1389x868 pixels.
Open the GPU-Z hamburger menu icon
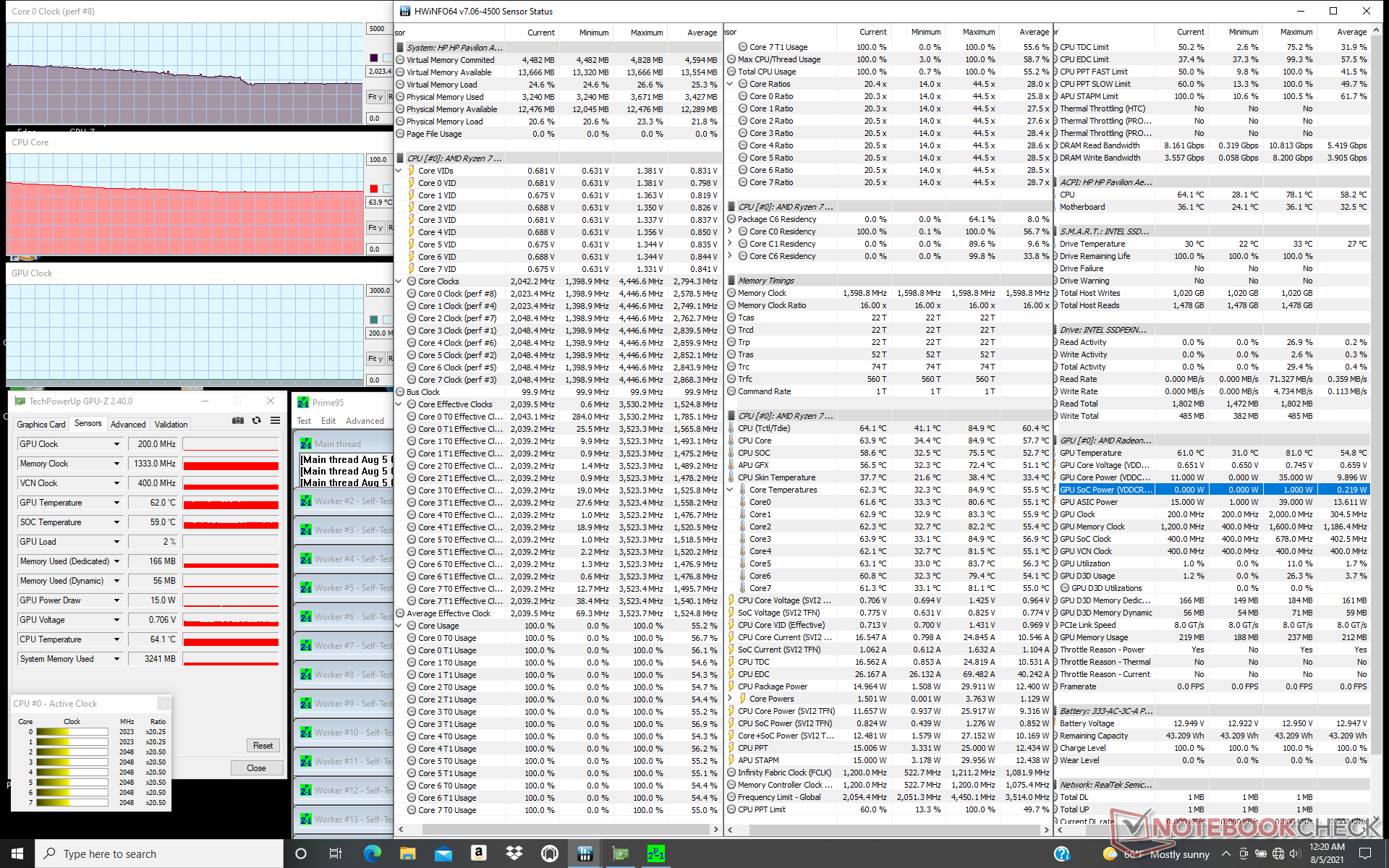(275, 420)
